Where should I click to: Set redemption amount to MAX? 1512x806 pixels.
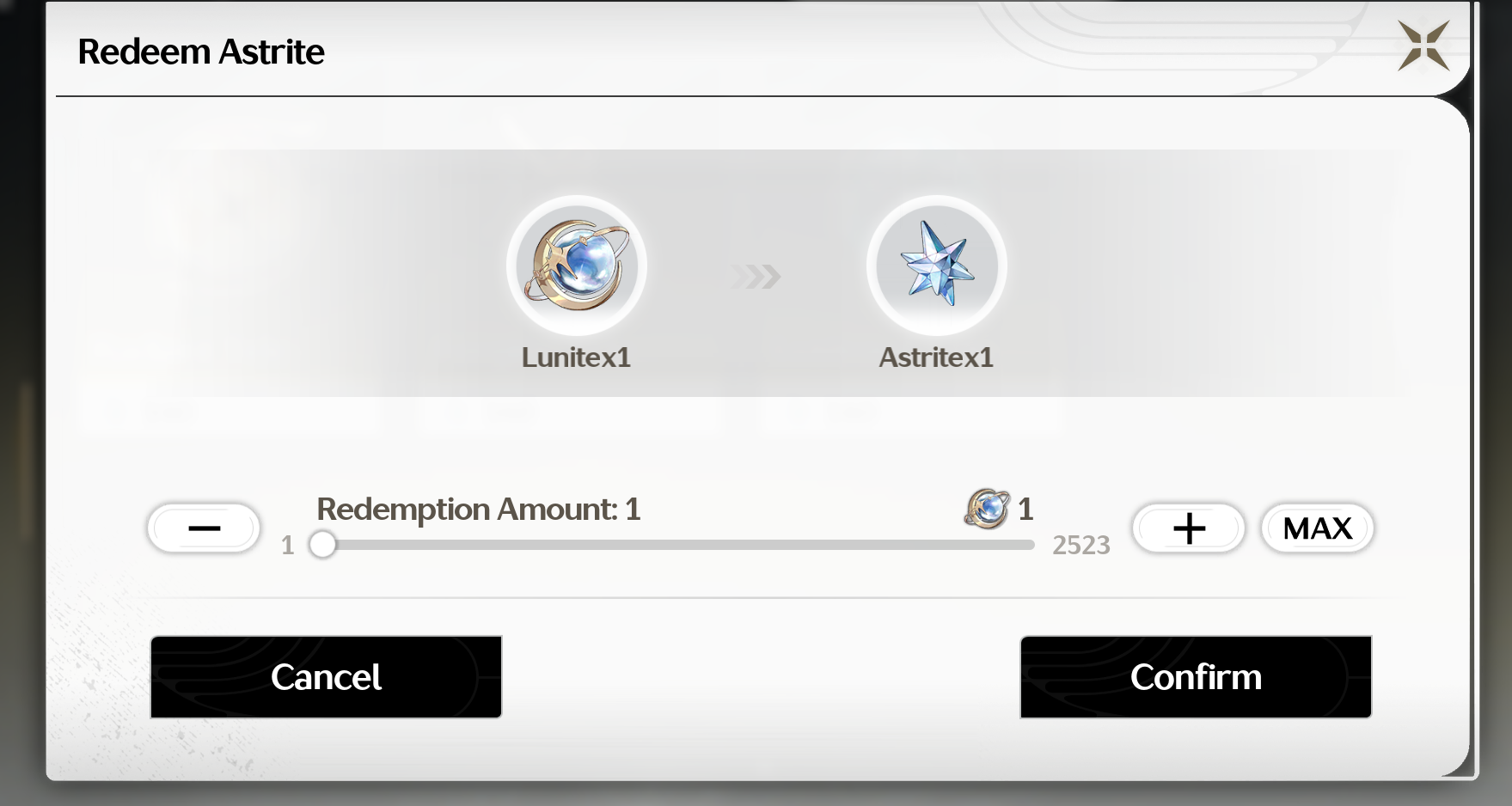pyautogui.click(x=1318, y=528)
